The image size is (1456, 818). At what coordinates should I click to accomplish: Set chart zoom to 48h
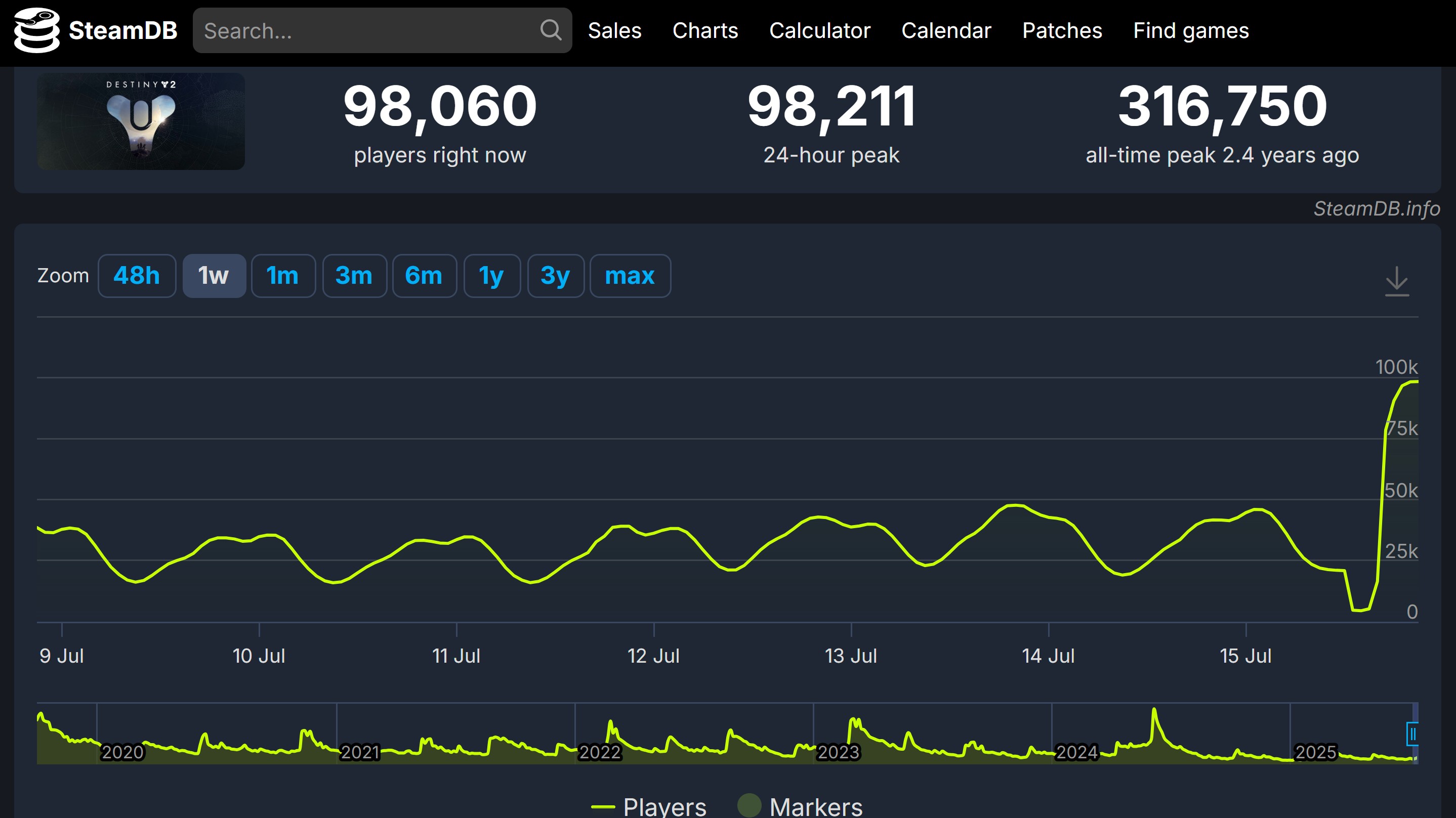tap(137, 276)
